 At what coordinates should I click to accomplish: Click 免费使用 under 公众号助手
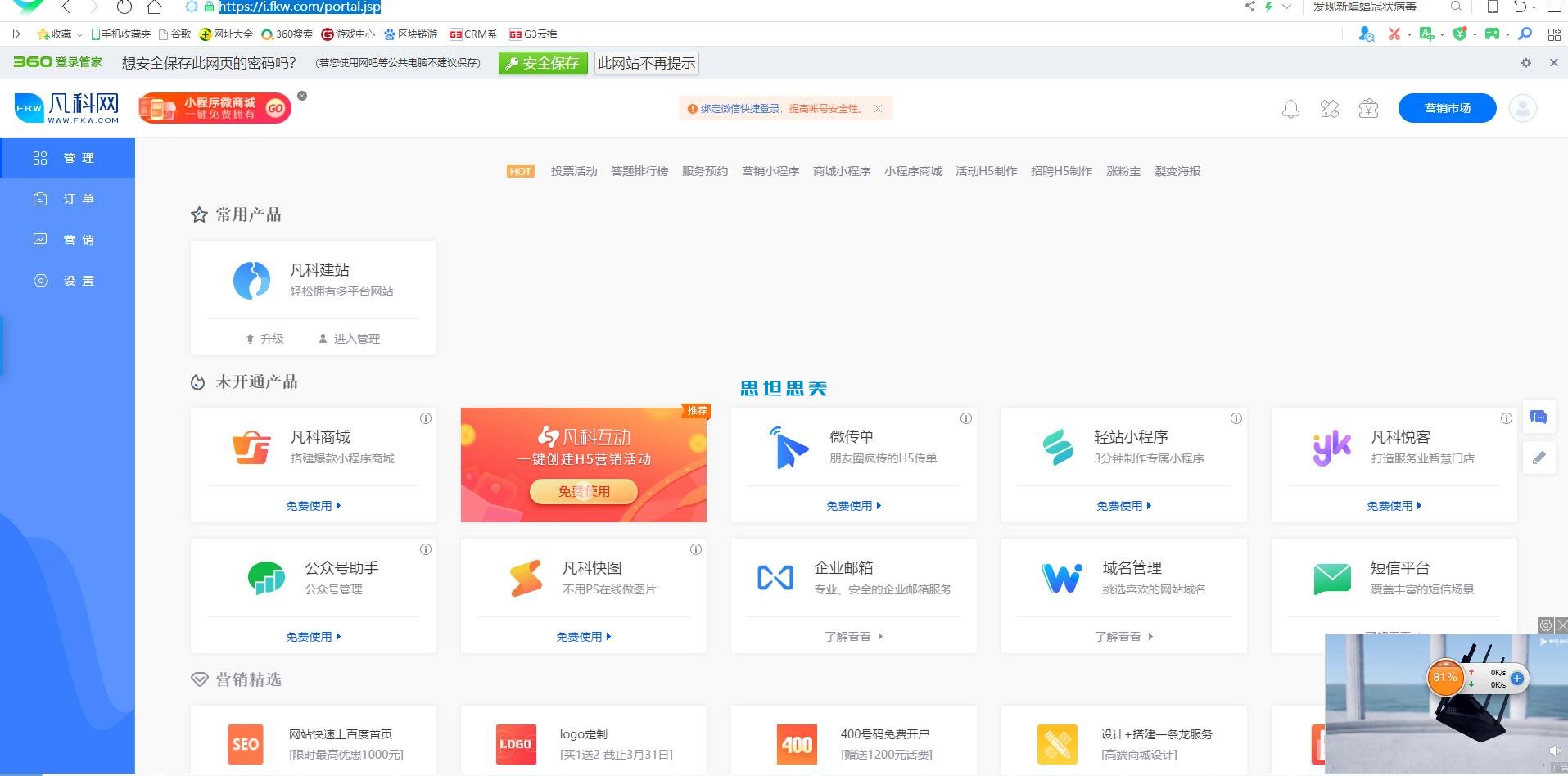[x=314, y=637]
